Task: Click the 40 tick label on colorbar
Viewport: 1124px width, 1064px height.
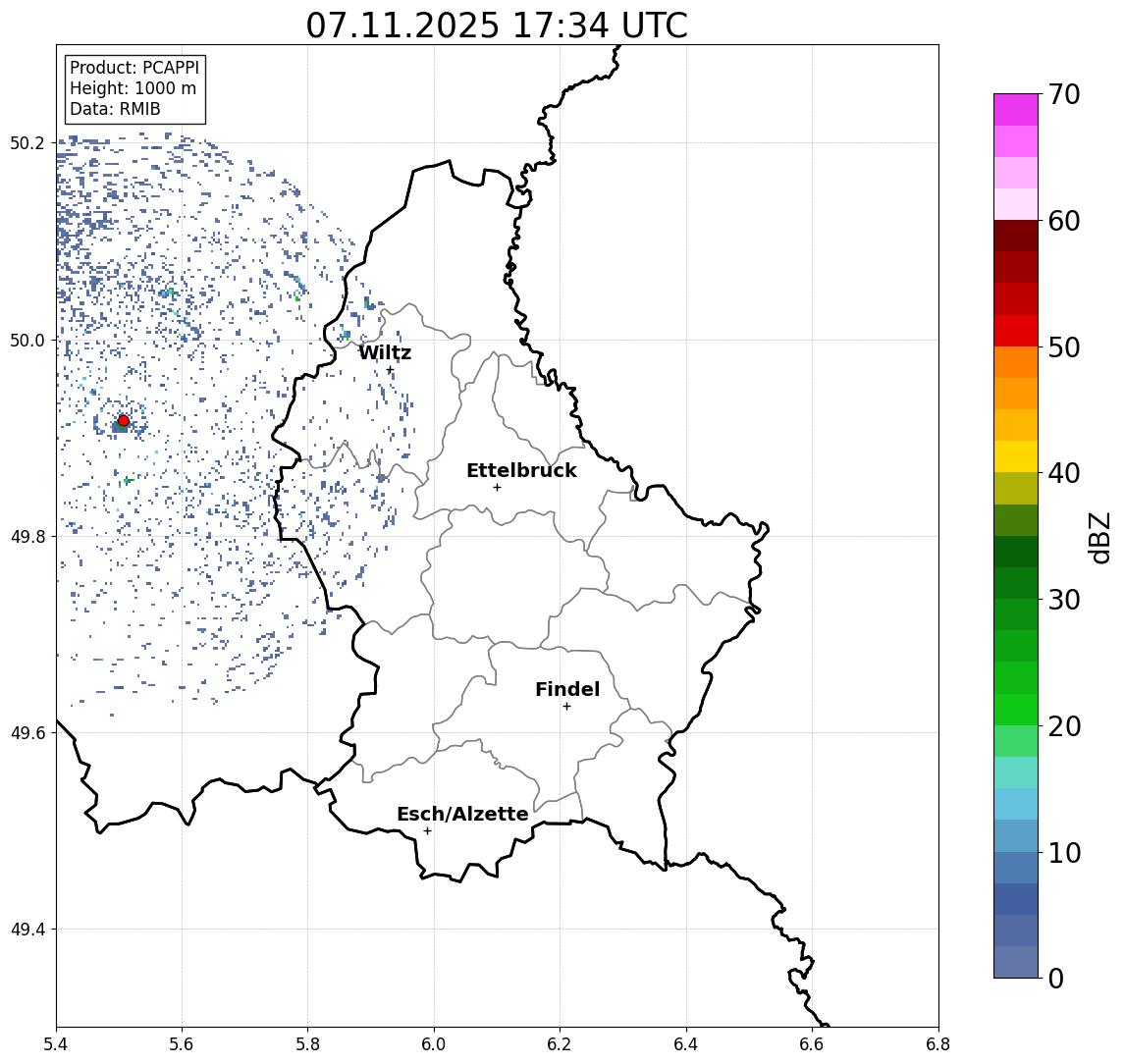Action: [1064, 473]
